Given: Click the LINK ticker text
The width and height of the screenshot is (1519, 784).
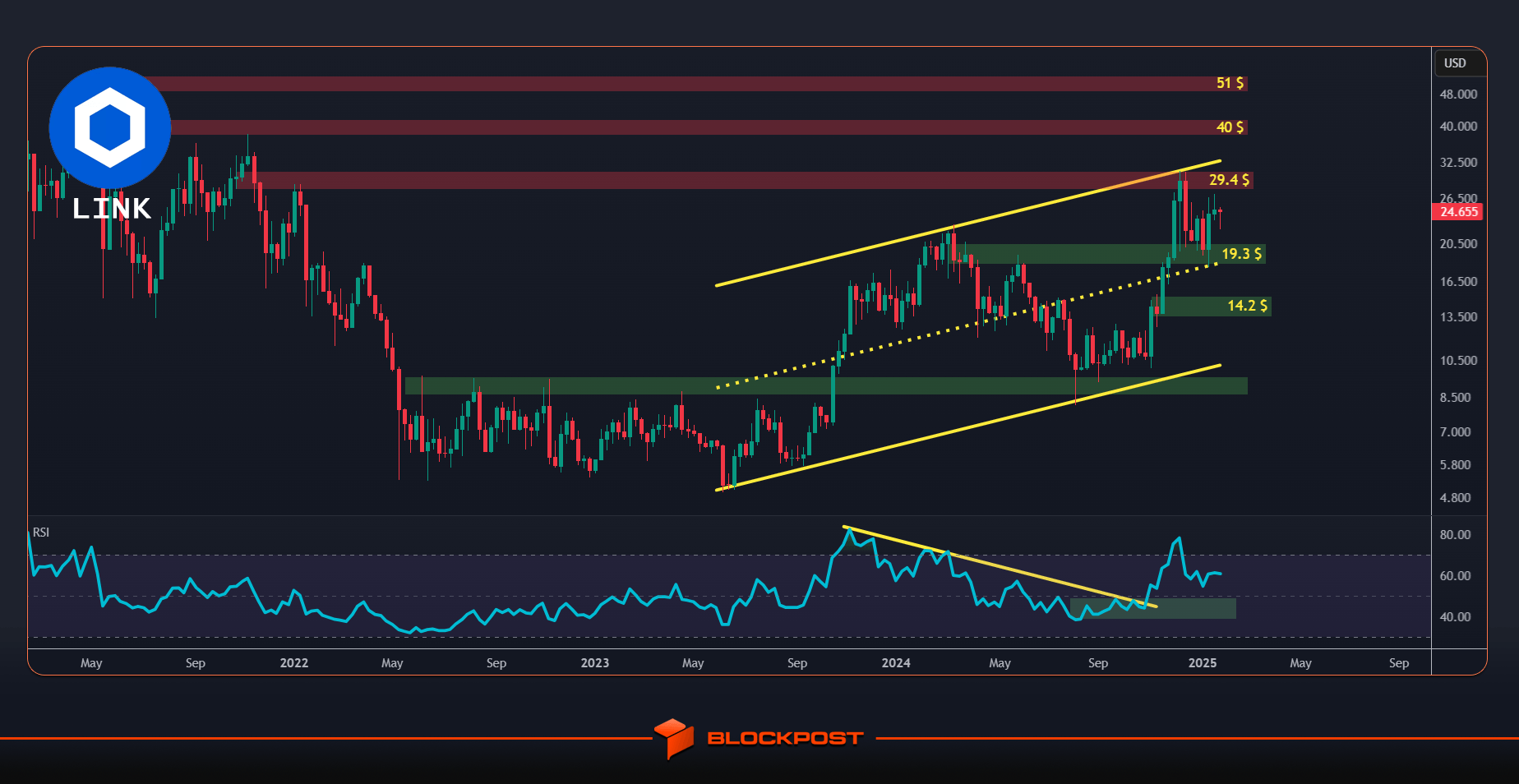Looking at the screenshot, I should tap(112, 209).
